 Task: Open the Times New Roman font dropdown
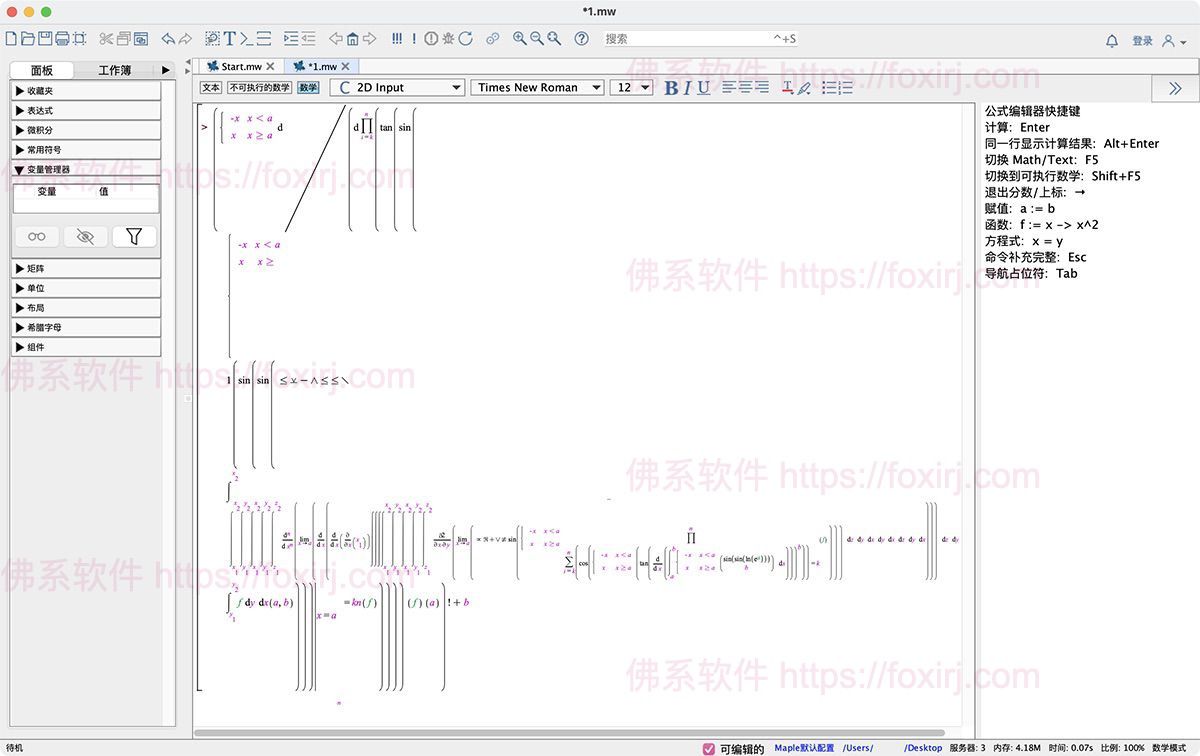pyautogui.click(x=537, y=88)
